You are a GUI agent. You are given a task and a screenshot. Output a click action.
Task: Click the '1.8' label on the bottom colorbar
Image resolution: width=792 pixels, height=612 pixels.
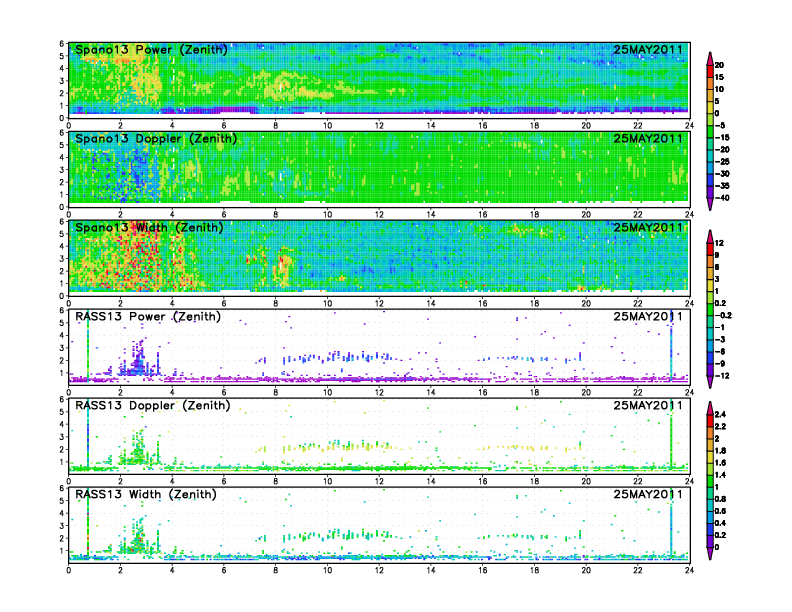click(720, 451)
